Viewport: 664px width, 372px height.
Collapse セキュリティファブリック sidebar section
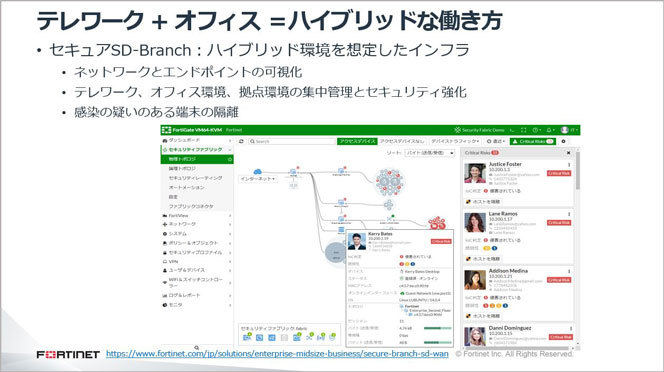pyautogui.click(x=197, y=150)
